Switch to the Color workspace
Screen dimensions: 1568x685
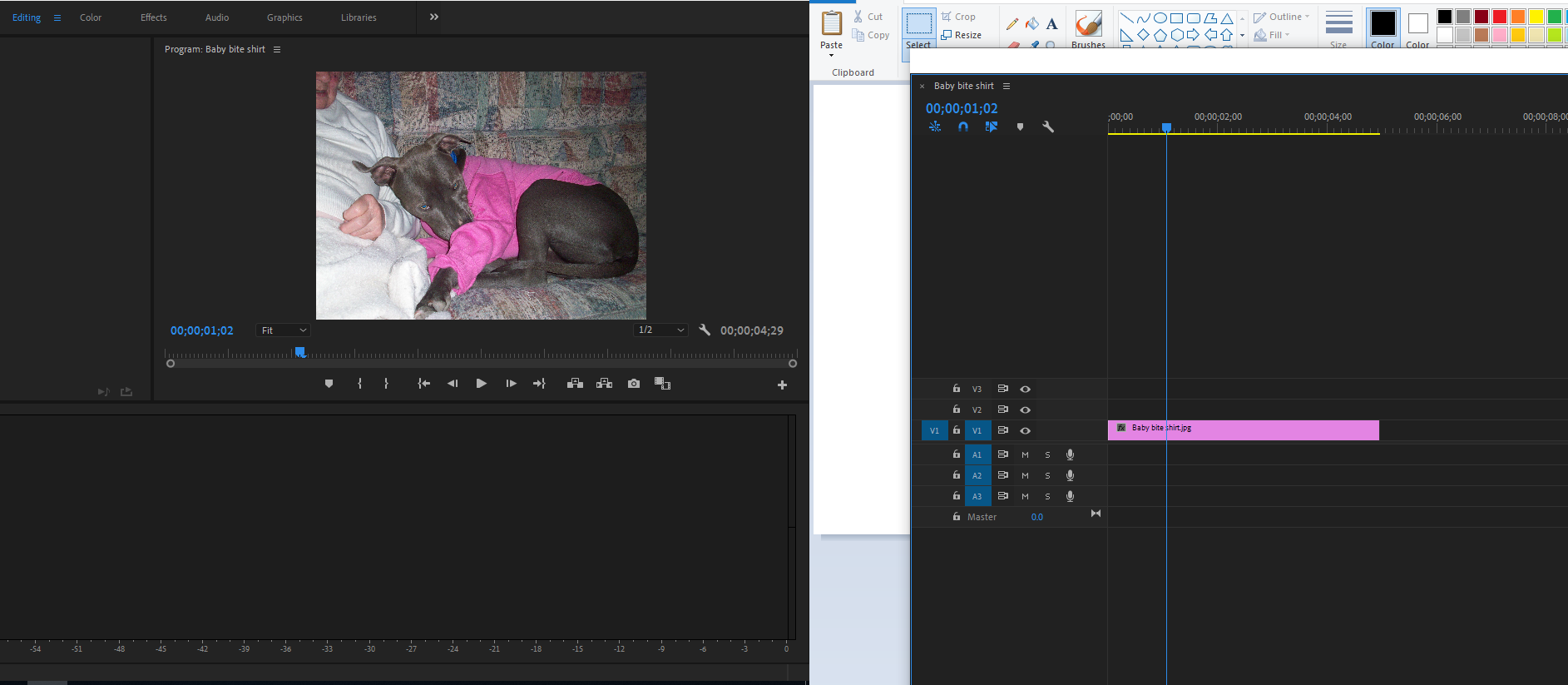91,17
